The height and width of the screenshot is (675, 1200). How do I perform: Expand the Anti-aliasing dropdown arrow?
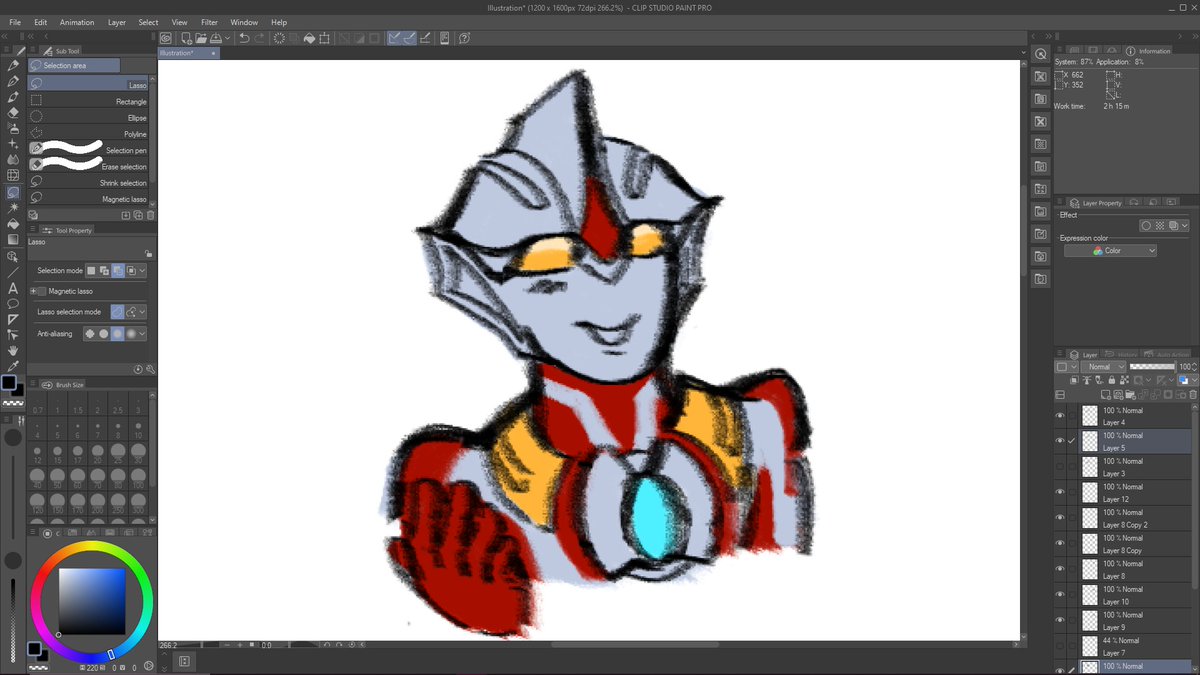click(143, 333)
